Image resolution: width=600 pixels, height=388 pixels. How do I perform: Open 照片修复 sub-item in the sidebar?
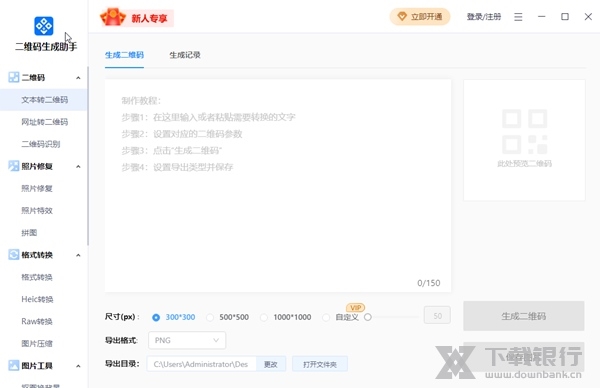point(44,189)
